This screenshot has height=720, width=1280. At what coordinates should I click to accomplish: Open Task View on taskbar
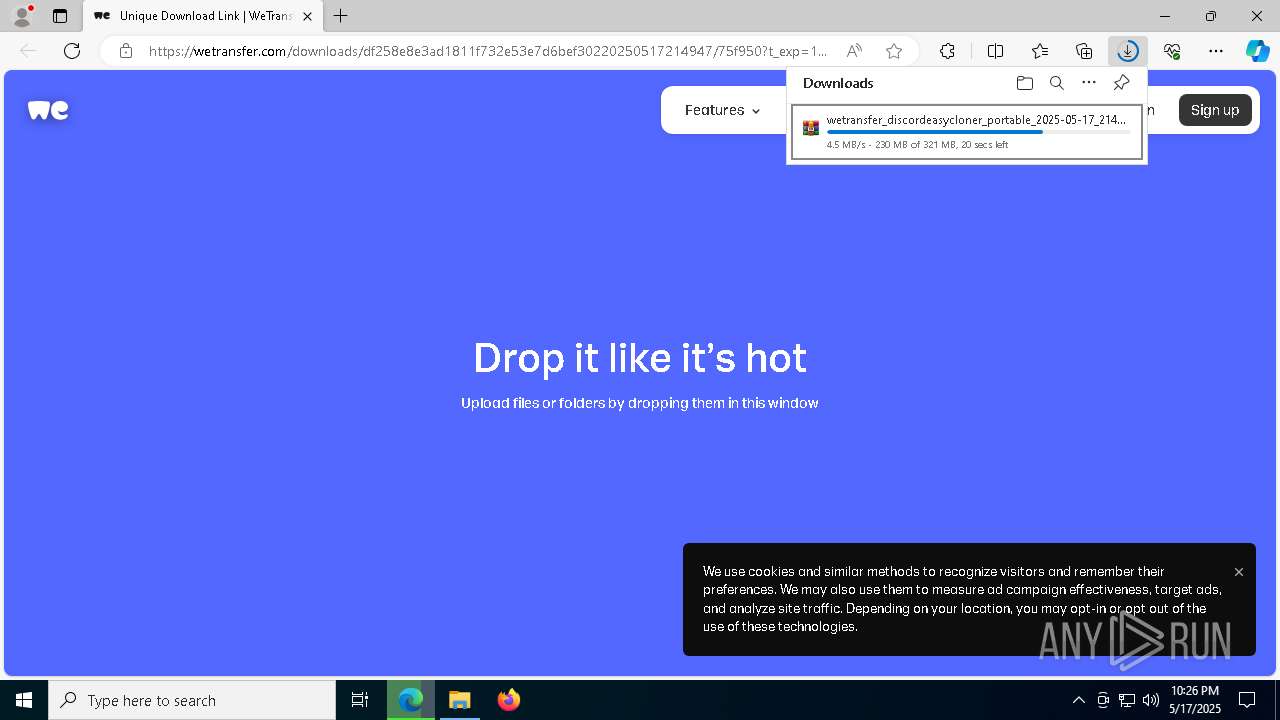pyautogui.click(x=360, y=700)
